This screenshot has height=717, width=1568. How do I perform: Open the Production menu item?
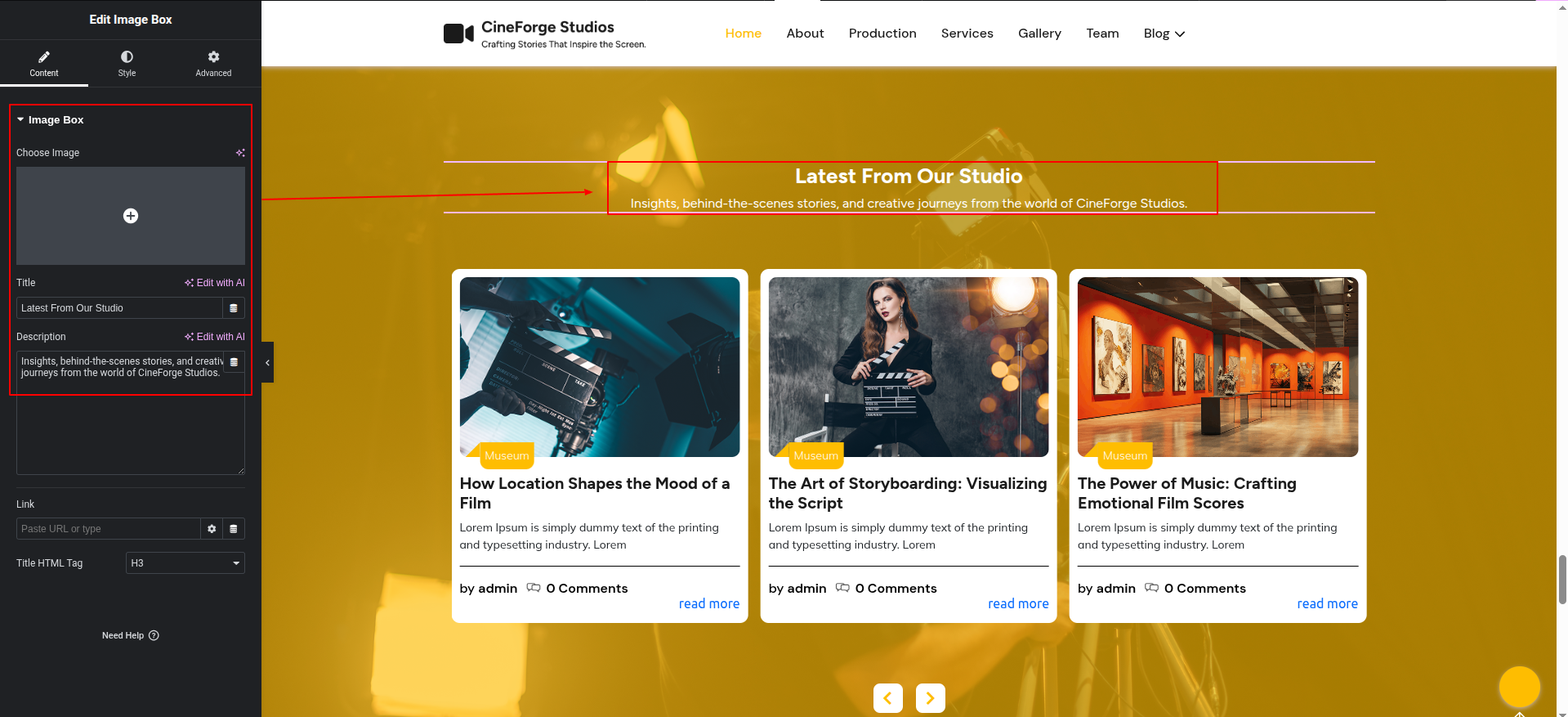[x=882, y=34]
